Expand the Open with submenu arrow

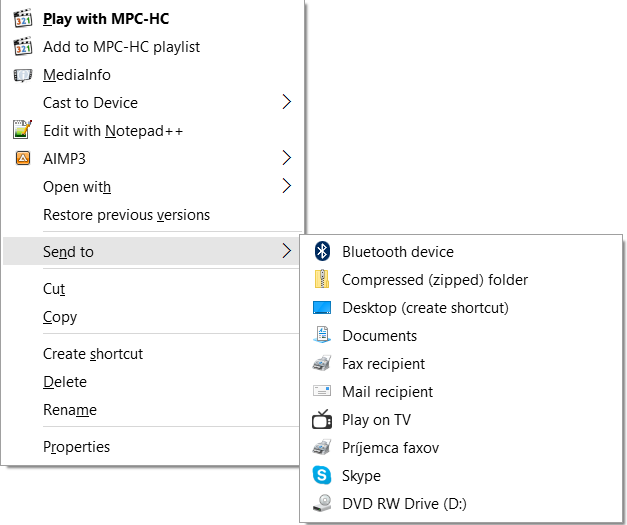(x=287, y=186)
